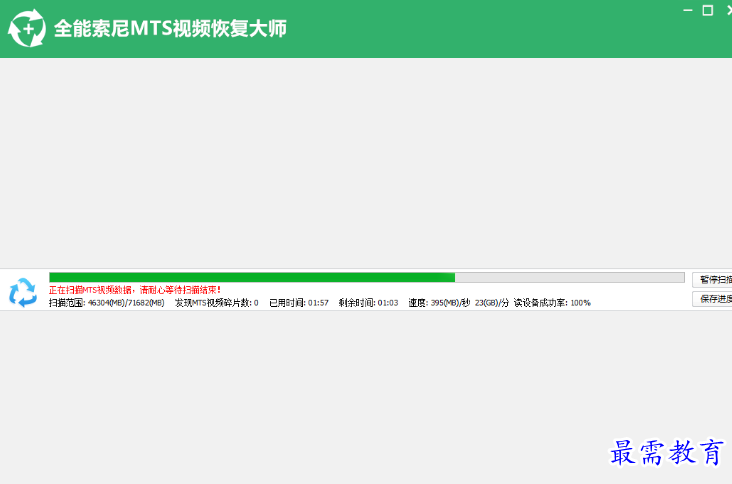Save progress with the 保存进度 button
This screenshot has height=484, width=732.
[712, 299]
